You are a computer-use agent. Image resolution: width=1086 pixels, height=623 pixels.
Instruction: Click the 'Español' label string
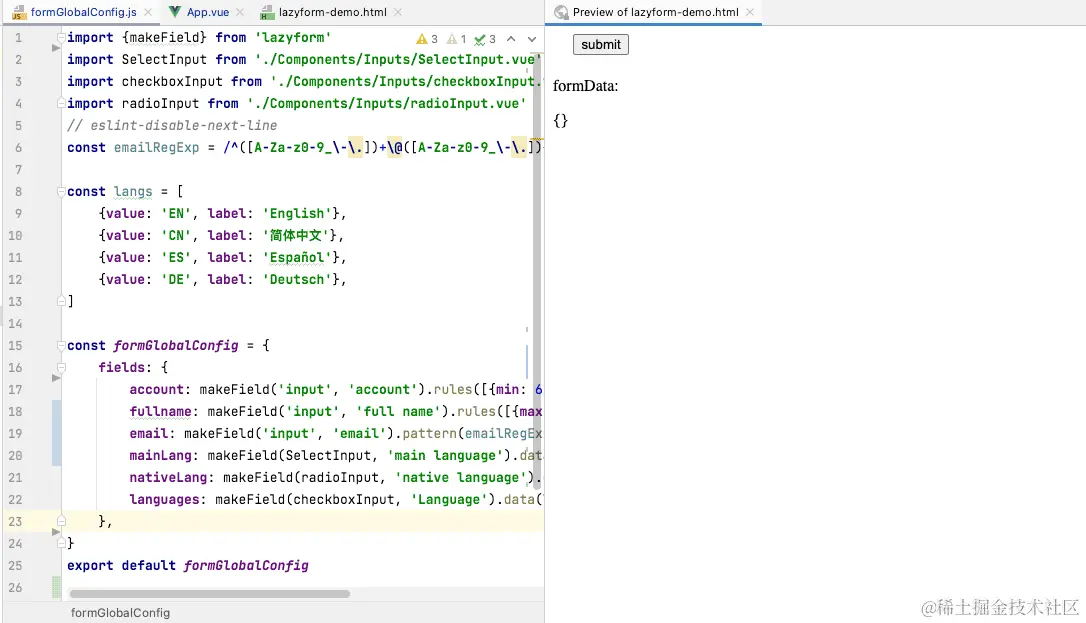296,258
